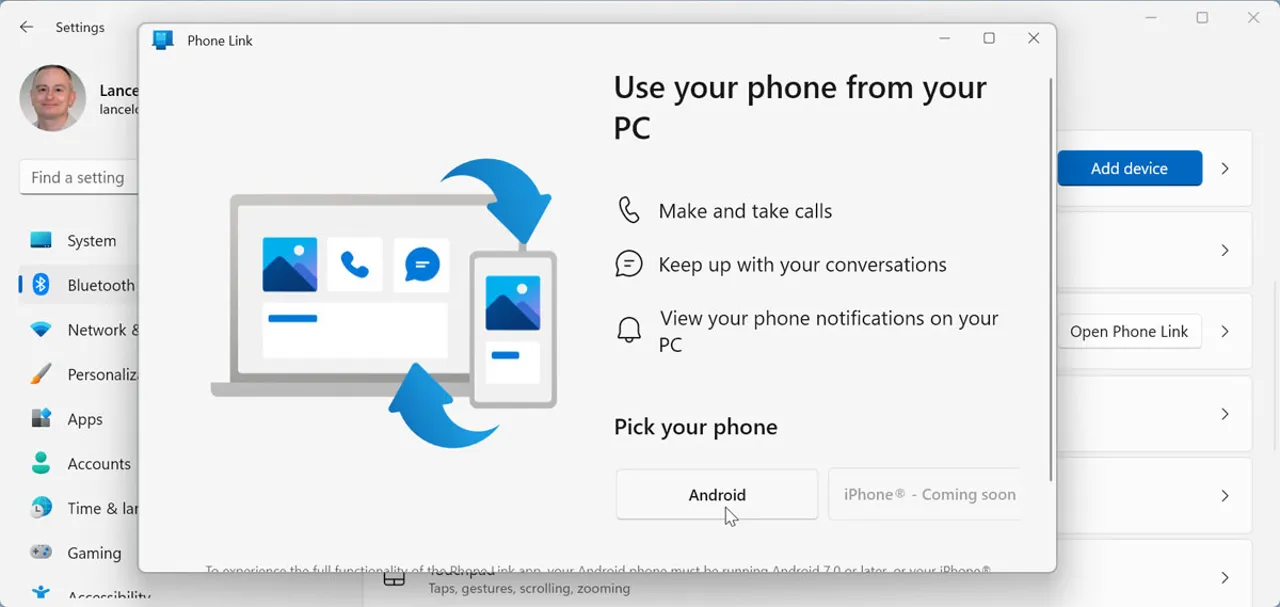Click the Find a setting search box
This screenshot has width=1280, height=607.
[78, 177]
